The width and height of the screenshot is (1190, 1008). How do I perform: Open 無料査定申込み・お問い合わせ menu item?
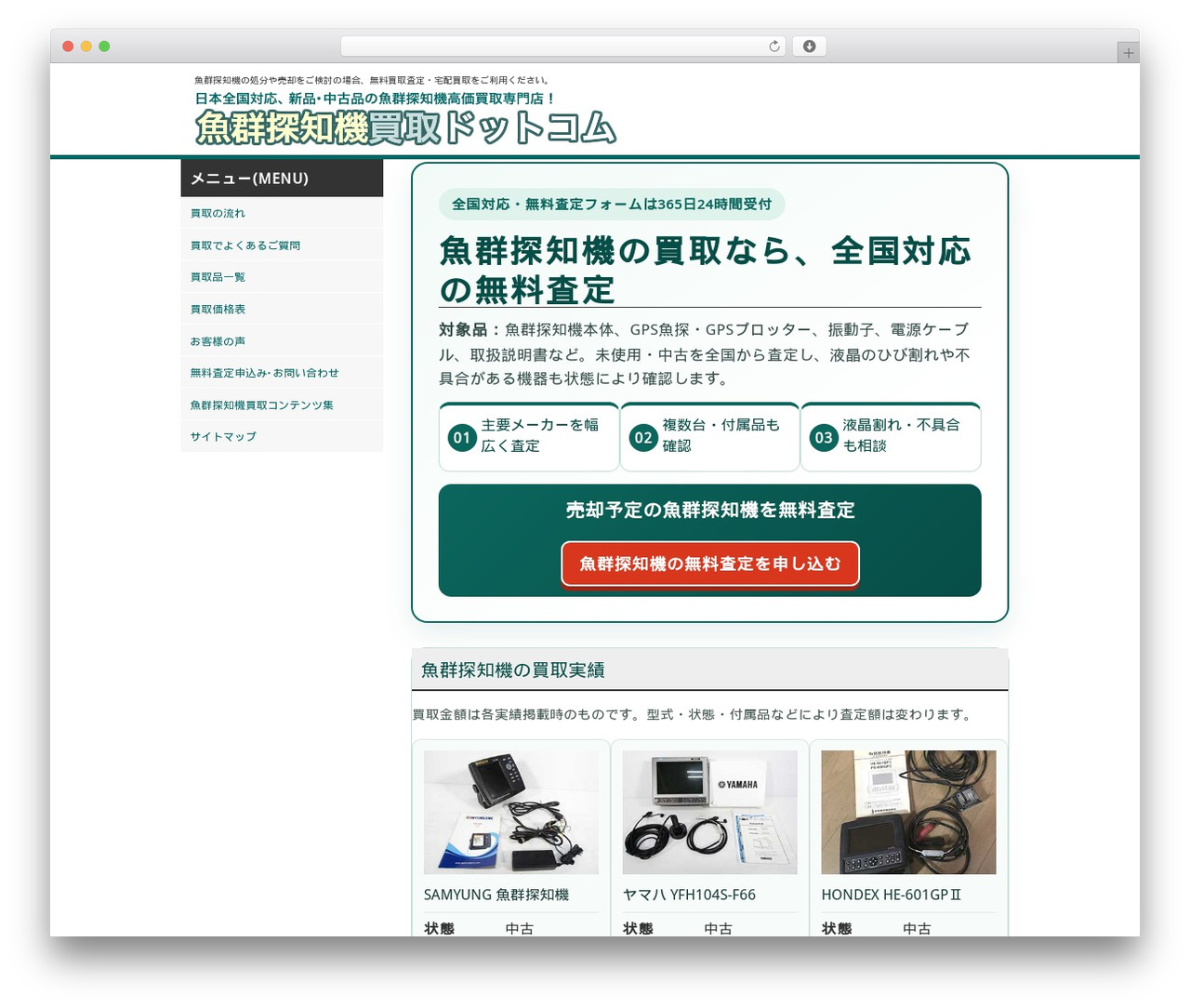(x=282, y=373)
